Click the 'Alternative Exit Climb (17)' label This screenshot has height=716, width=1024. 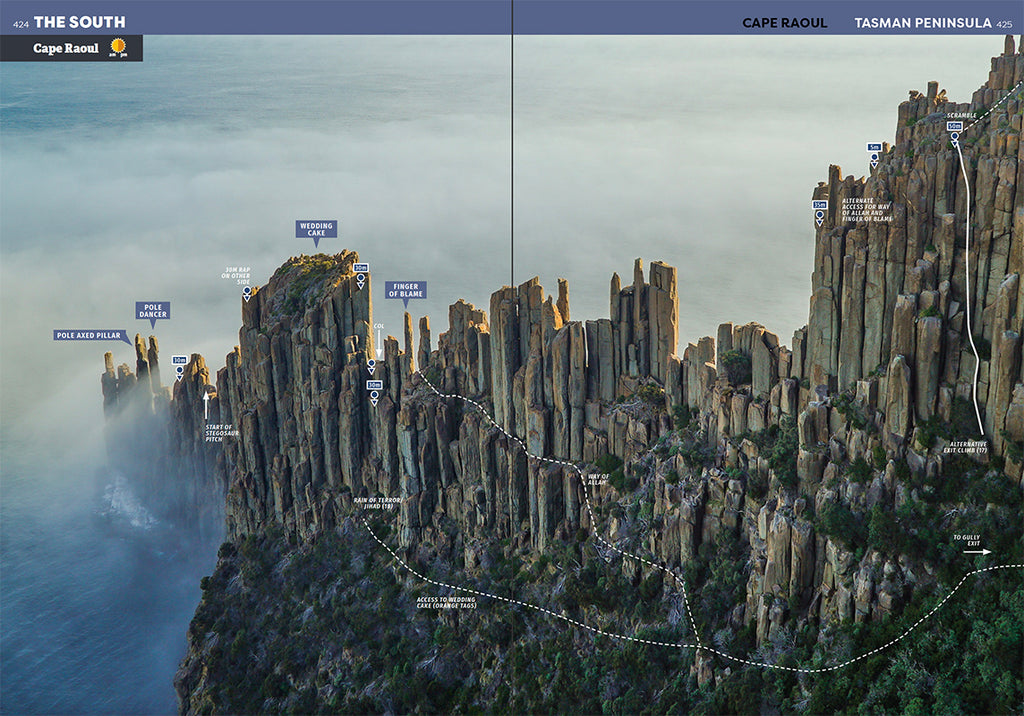[968, 448]
